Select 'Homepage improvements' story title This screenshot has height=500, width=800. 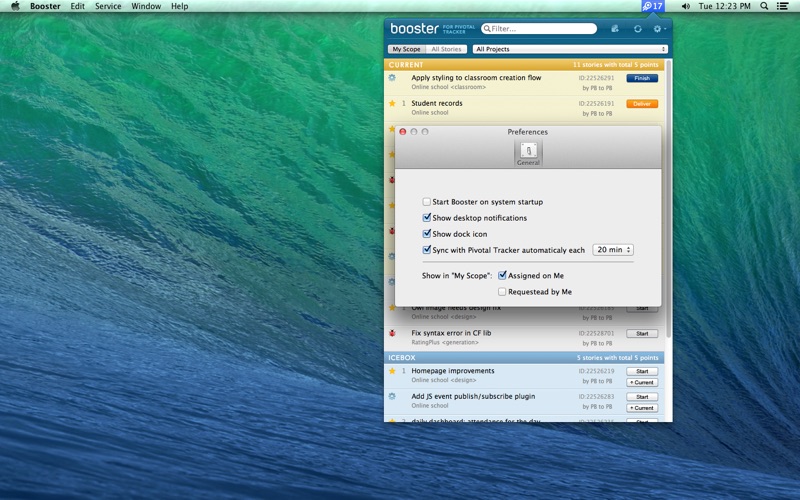[x=453, y=371]
